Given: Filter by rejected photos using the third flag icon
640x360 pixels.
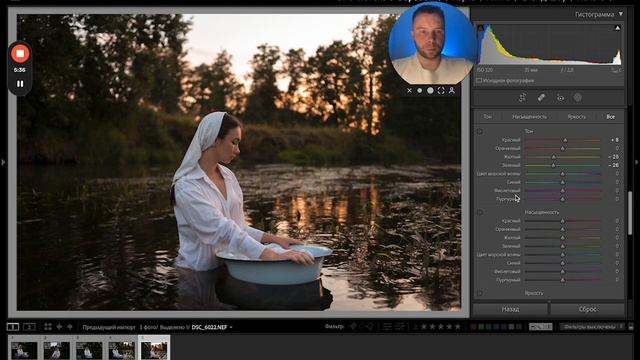Looking at the screenshot, I should coord(370,327).
